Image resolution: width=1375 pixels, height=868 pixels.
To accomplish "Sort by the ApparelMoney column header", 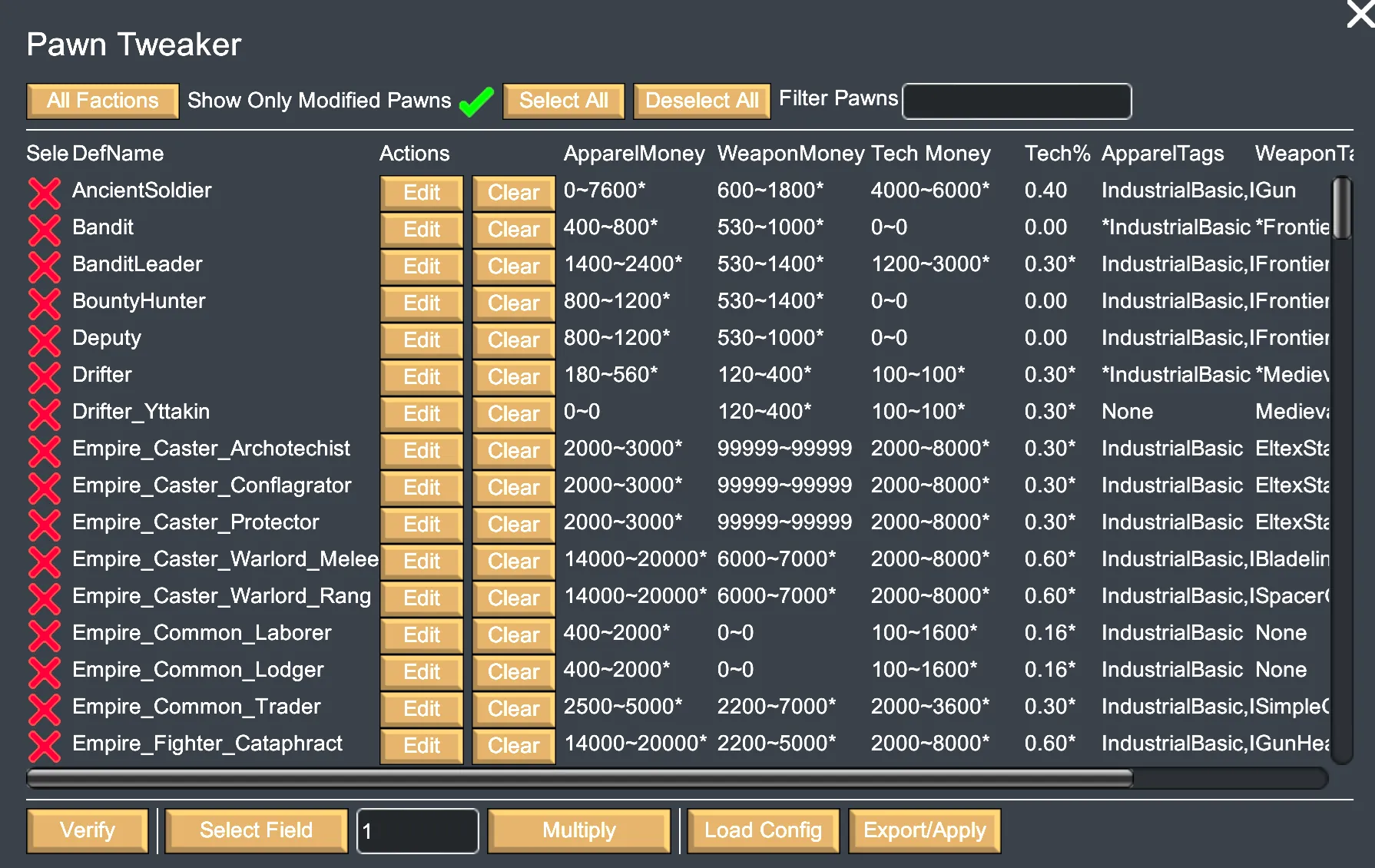I will [x=634, y=154].
